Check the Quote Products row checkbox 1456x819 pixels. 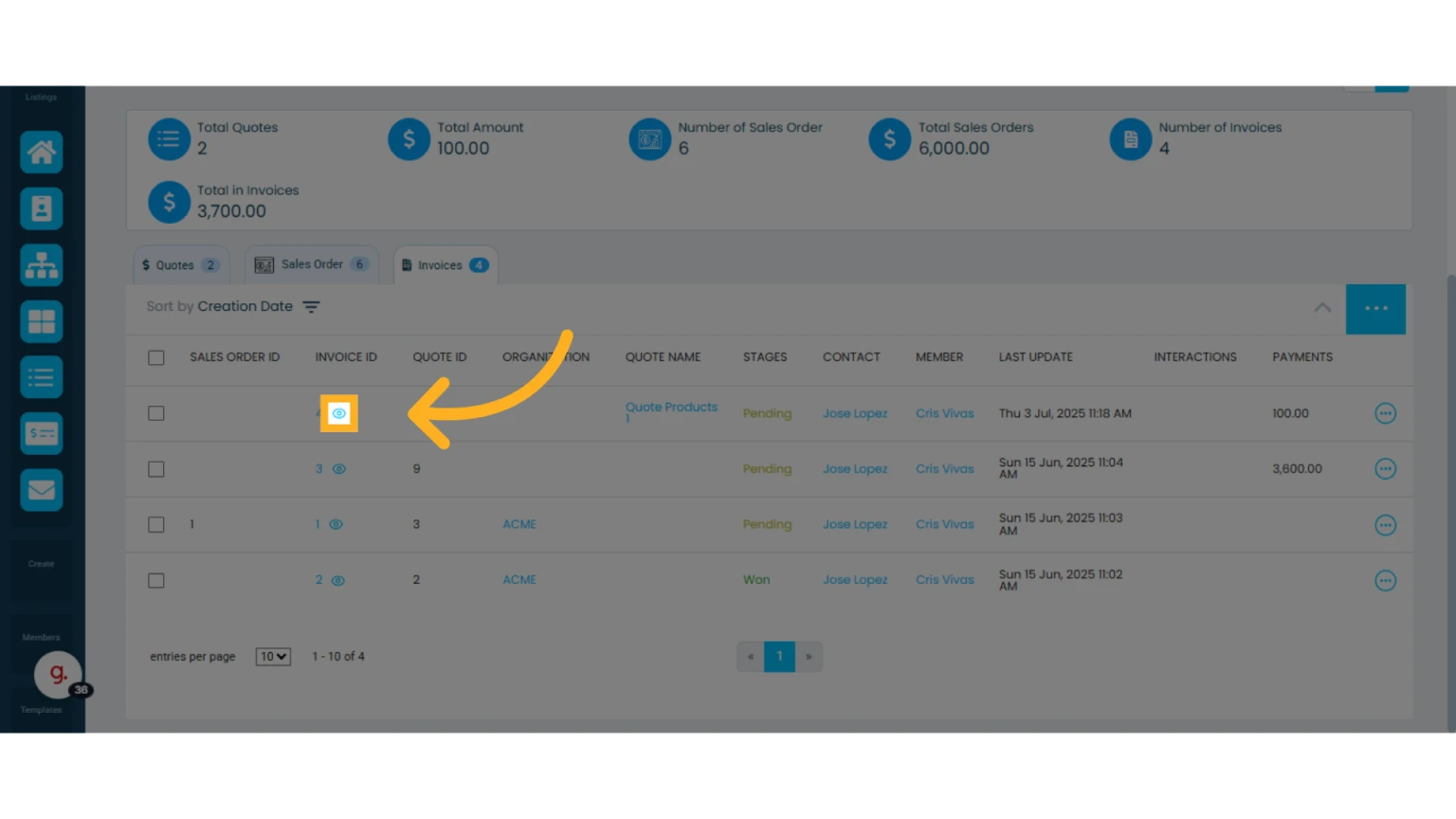156,413
